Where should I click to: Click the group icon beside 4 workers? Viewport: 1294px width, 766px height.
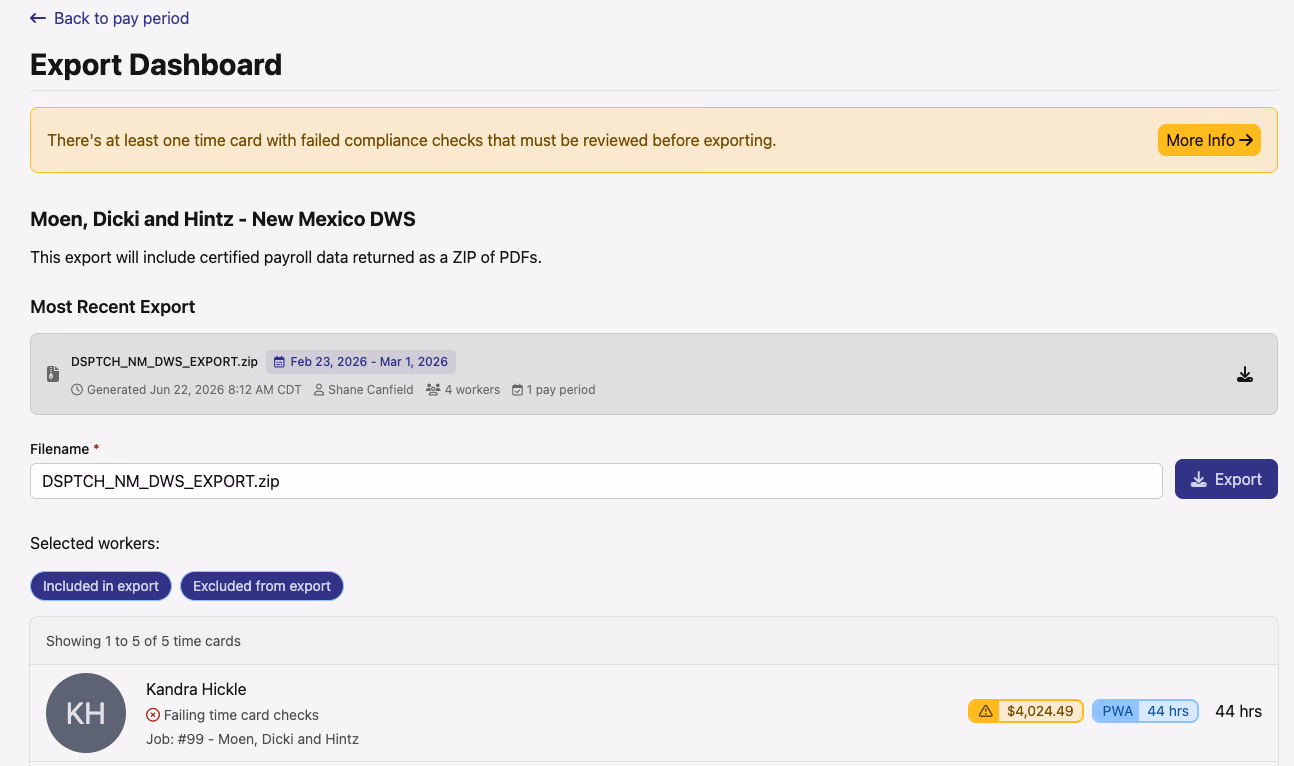(433, 390)
